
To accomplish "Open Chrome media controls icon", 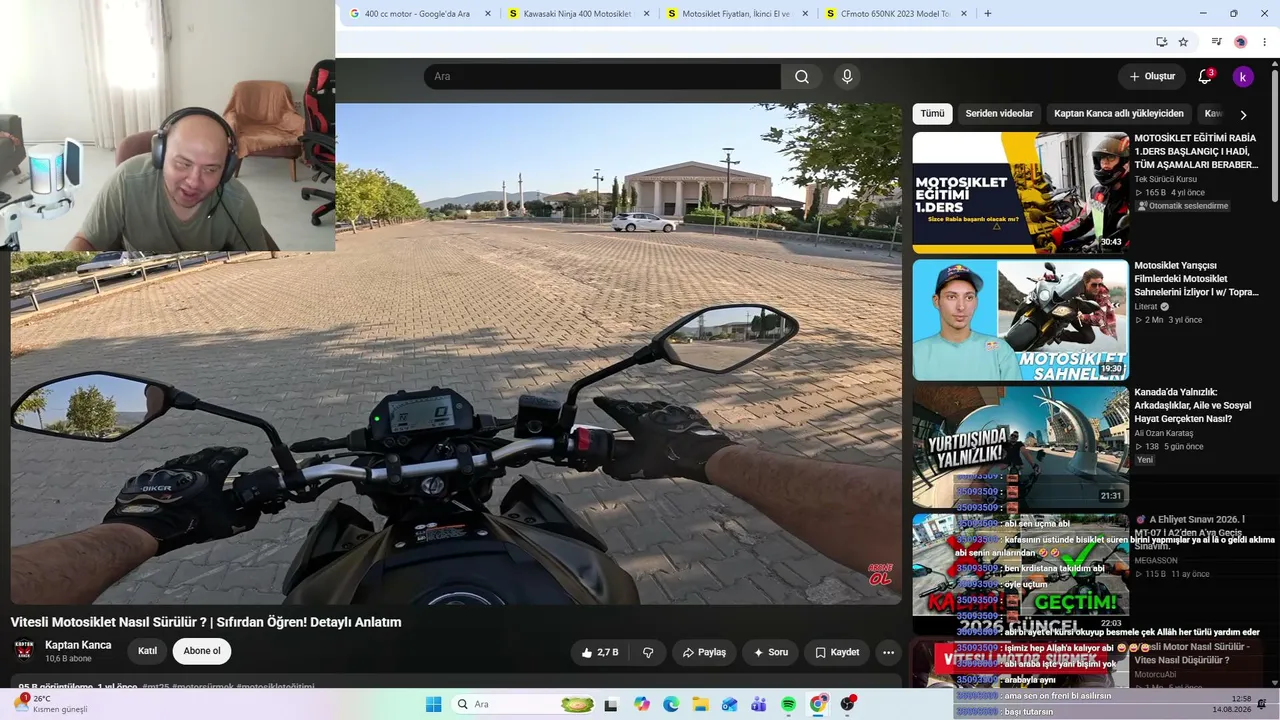I will pyautogui.click(x=1217, y=42).
